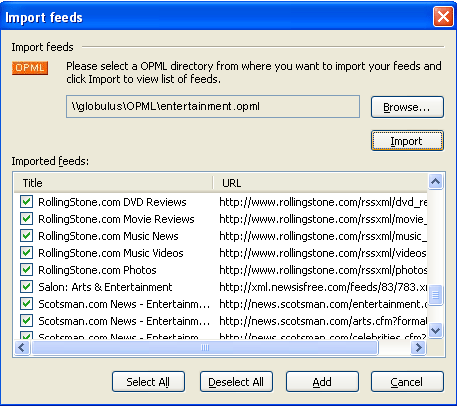Click vertical scrollbar up arrow
Viewport: 457px width, 406px height.
point(435,182)
